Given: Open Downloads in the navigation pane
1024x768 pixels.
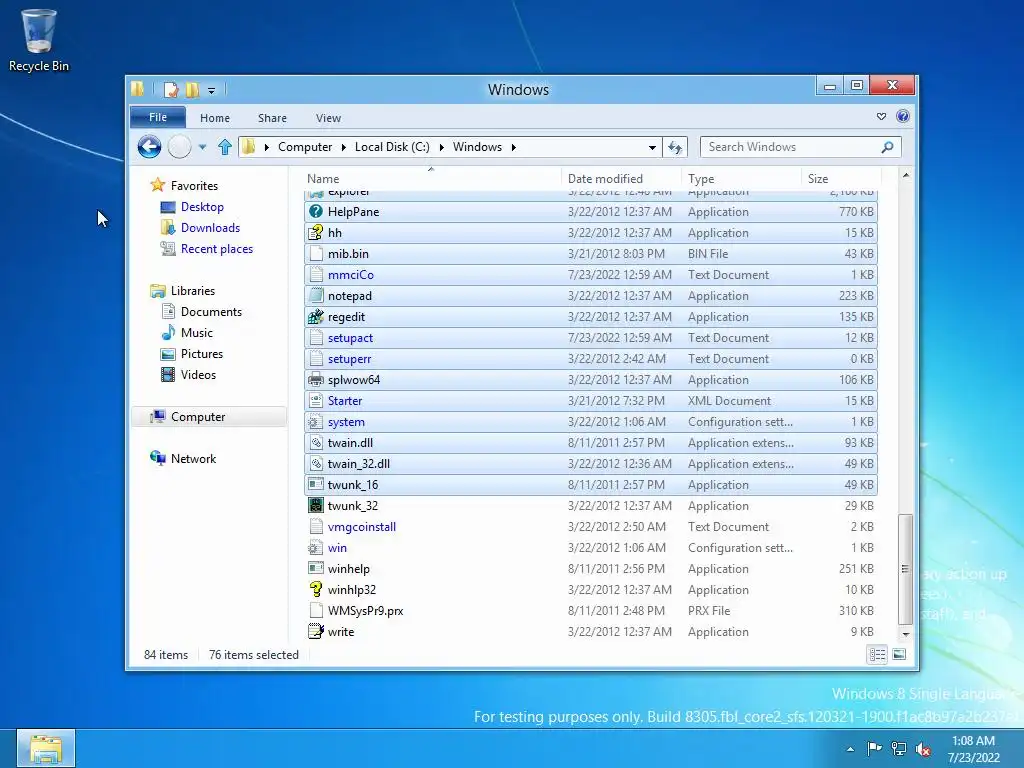Looking at the screenshot, I should coord(210,228).
